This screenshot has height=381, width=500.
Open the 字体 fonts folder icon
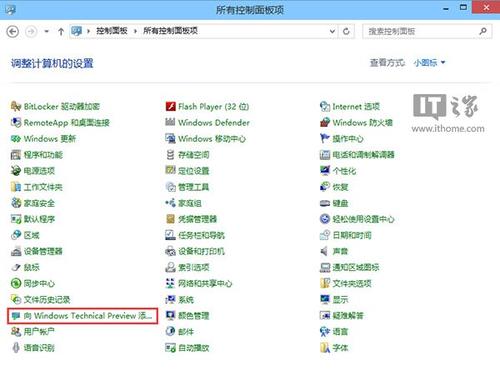point(325,348)
